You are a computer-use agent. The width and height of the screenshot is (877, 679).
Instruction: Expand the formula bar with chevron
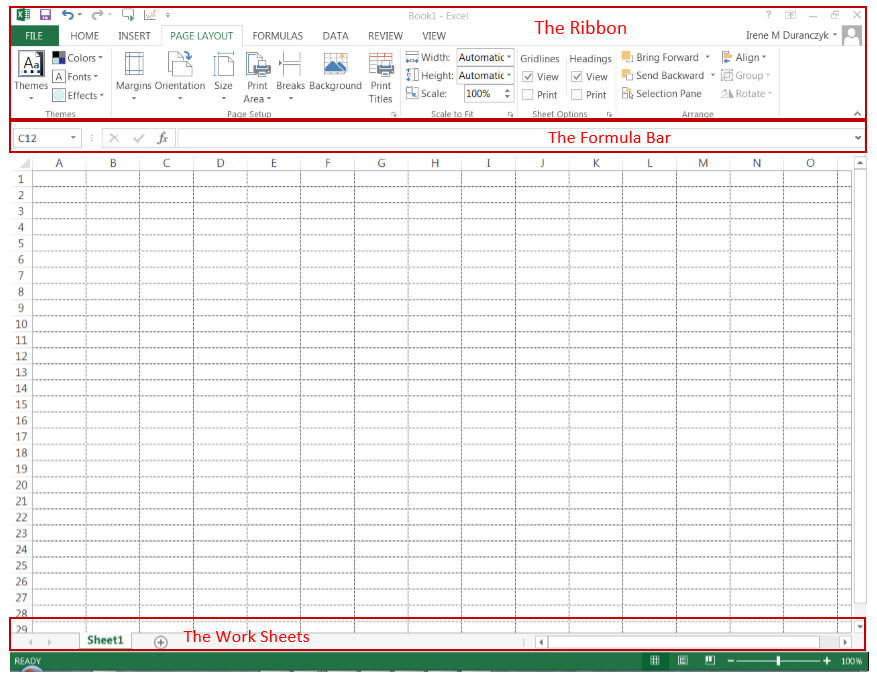click(x=858, y=138)
